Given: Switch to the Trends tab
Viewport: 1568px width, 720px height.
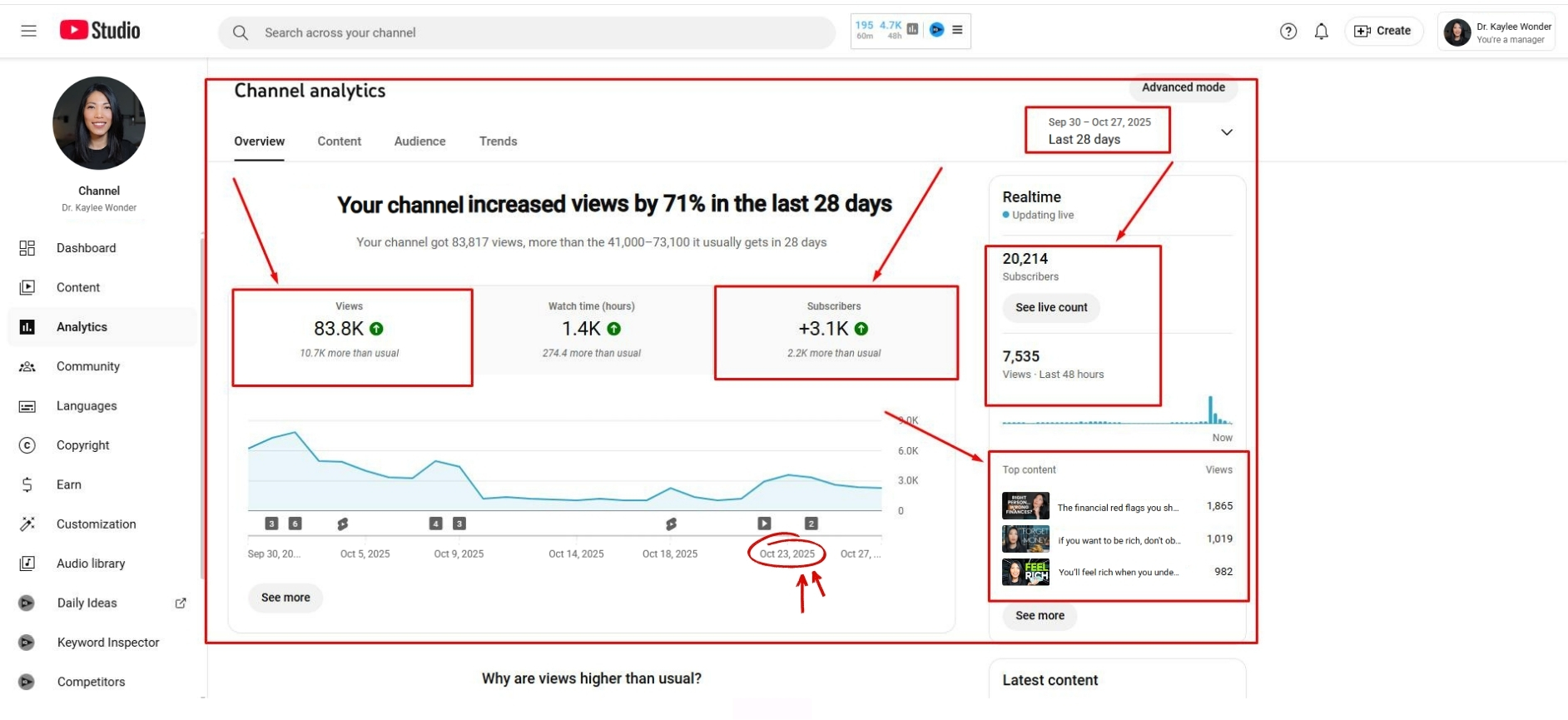Looking at the screenshot, I should click(x=498, y=142).
